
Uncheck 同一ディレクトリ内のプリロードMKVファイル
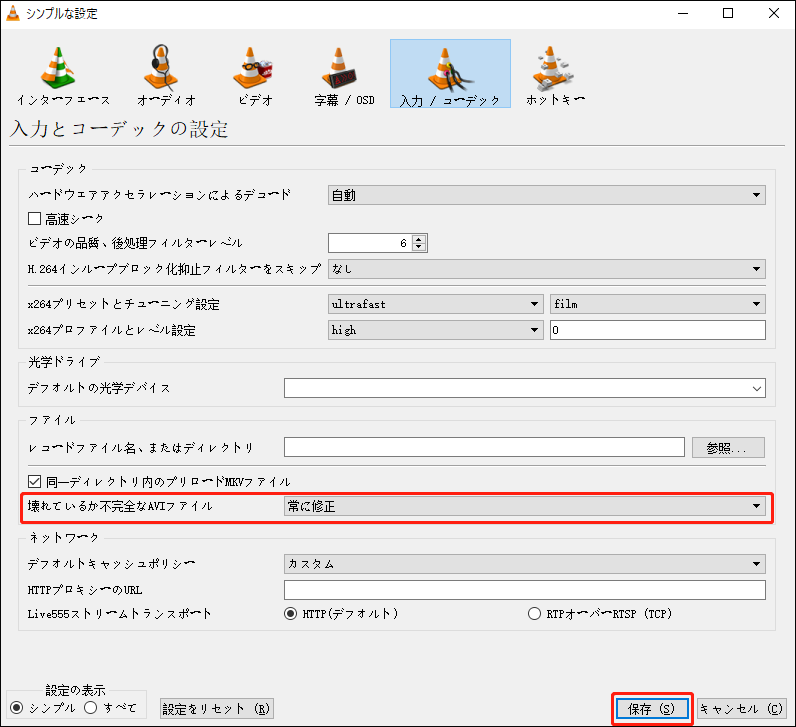tap(35, 481)
